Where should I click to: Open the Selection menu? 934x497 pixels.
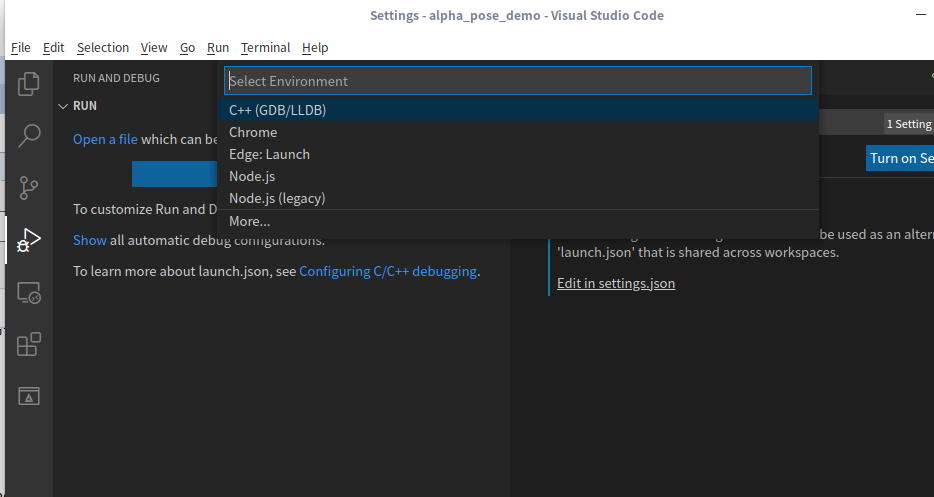coord(102,48)
